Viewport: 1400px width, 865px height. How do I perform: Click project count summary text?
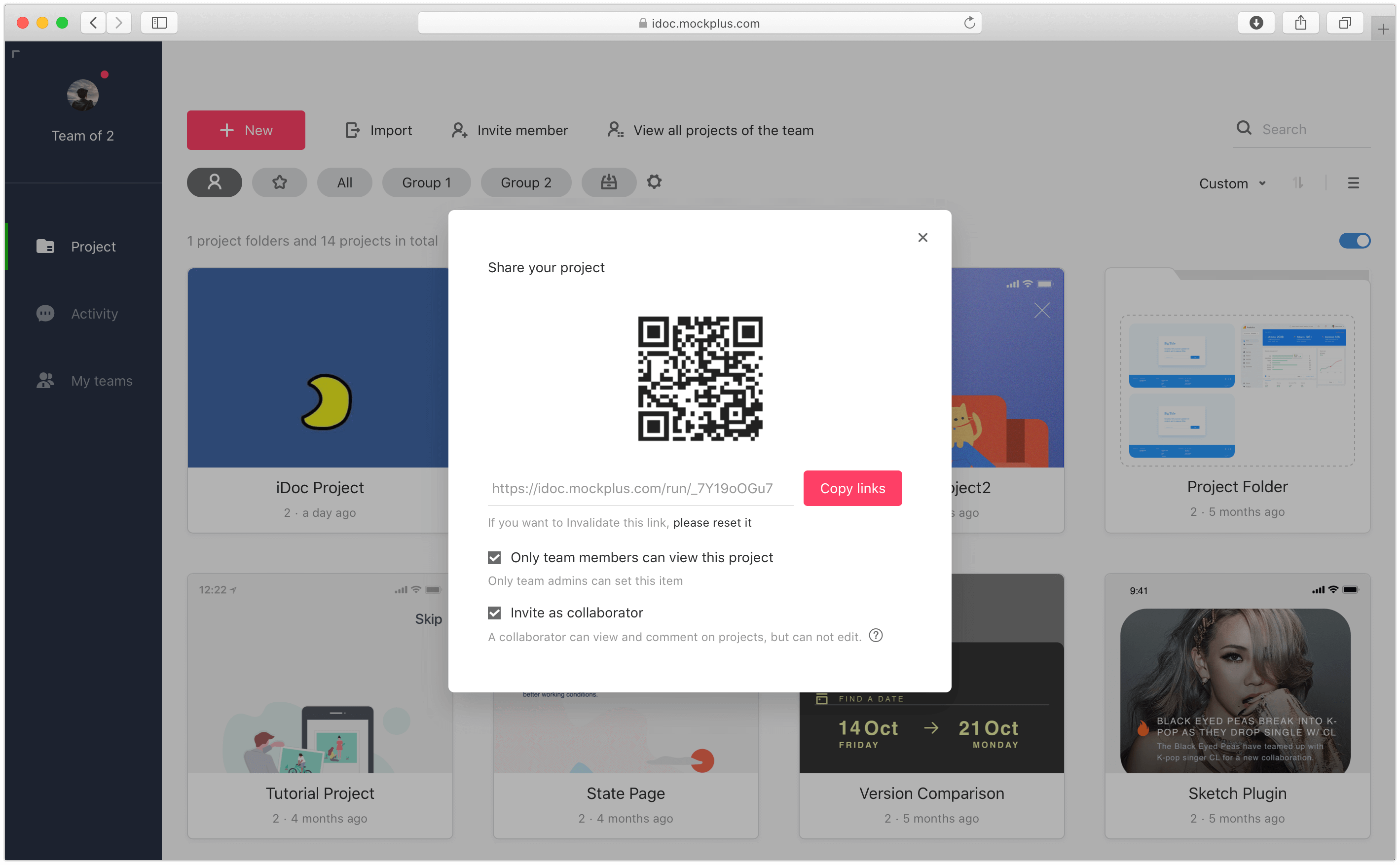312,241
